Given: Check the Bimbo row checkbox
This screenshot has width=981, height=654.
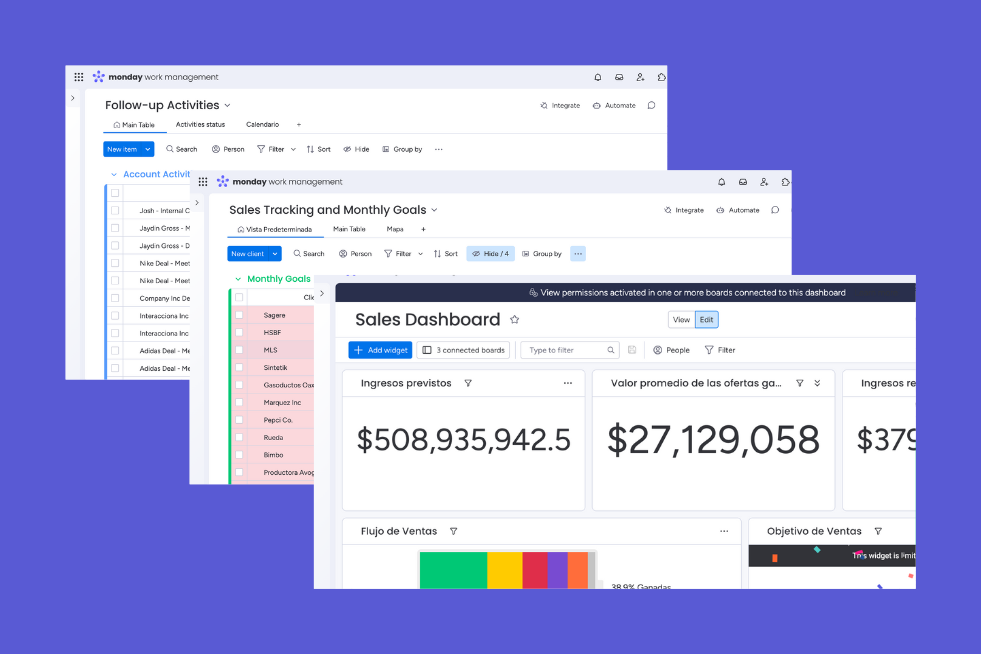Looking at the screenshot, I should tap(239, 455).
